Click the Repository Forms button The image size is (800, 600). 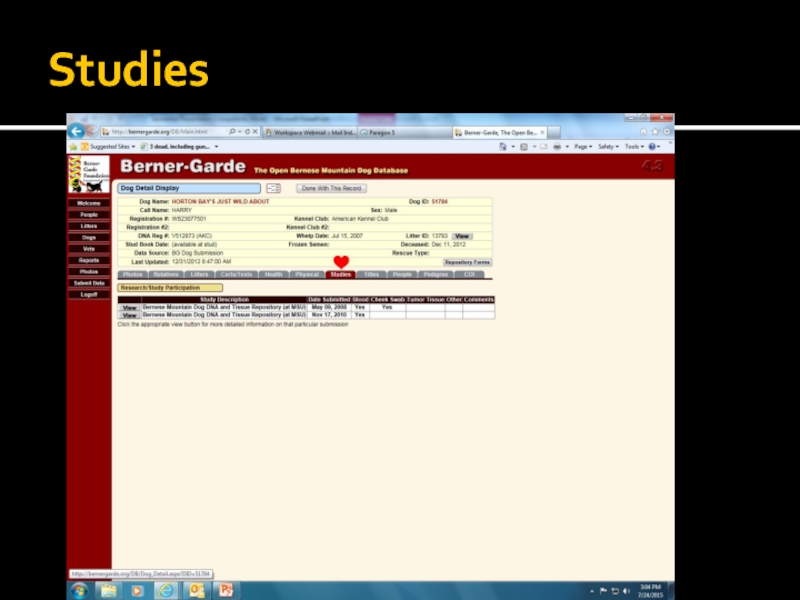click(467, 262)
